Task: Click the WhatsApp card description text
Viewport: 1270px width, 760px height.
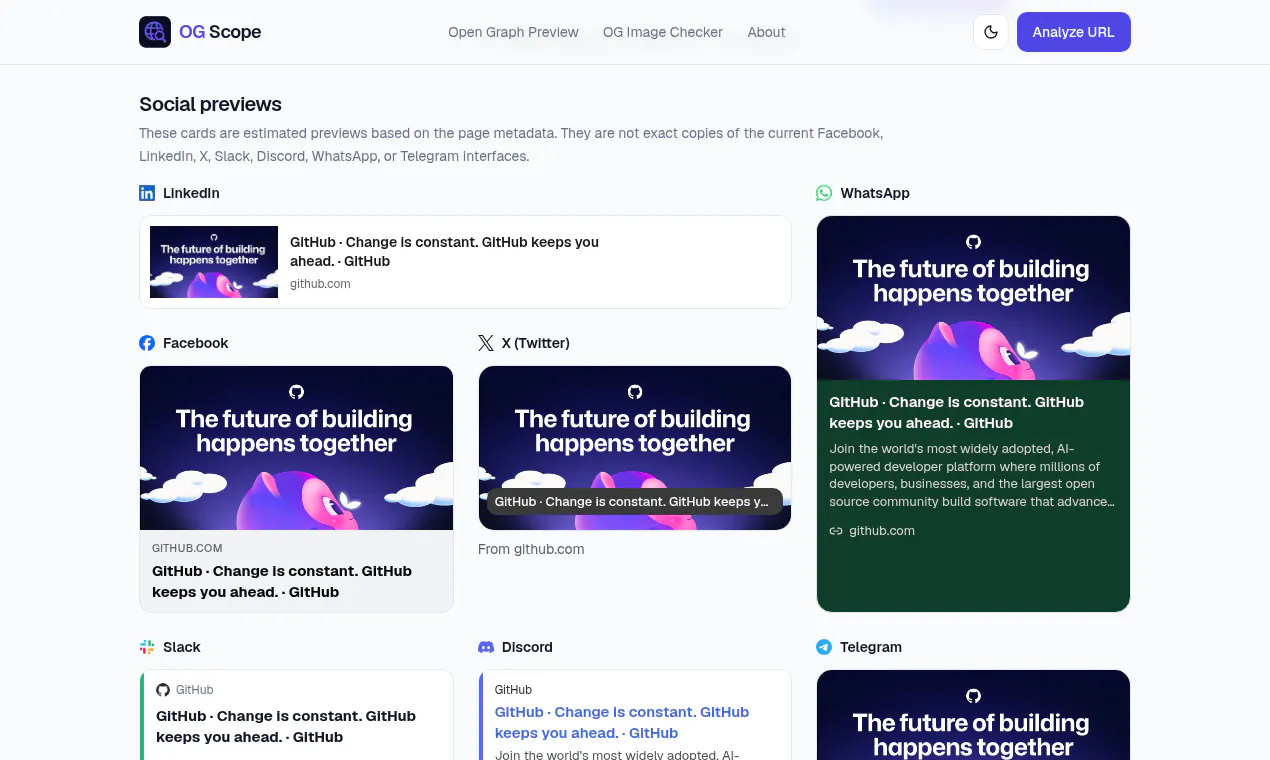Action: pos(972,475)
